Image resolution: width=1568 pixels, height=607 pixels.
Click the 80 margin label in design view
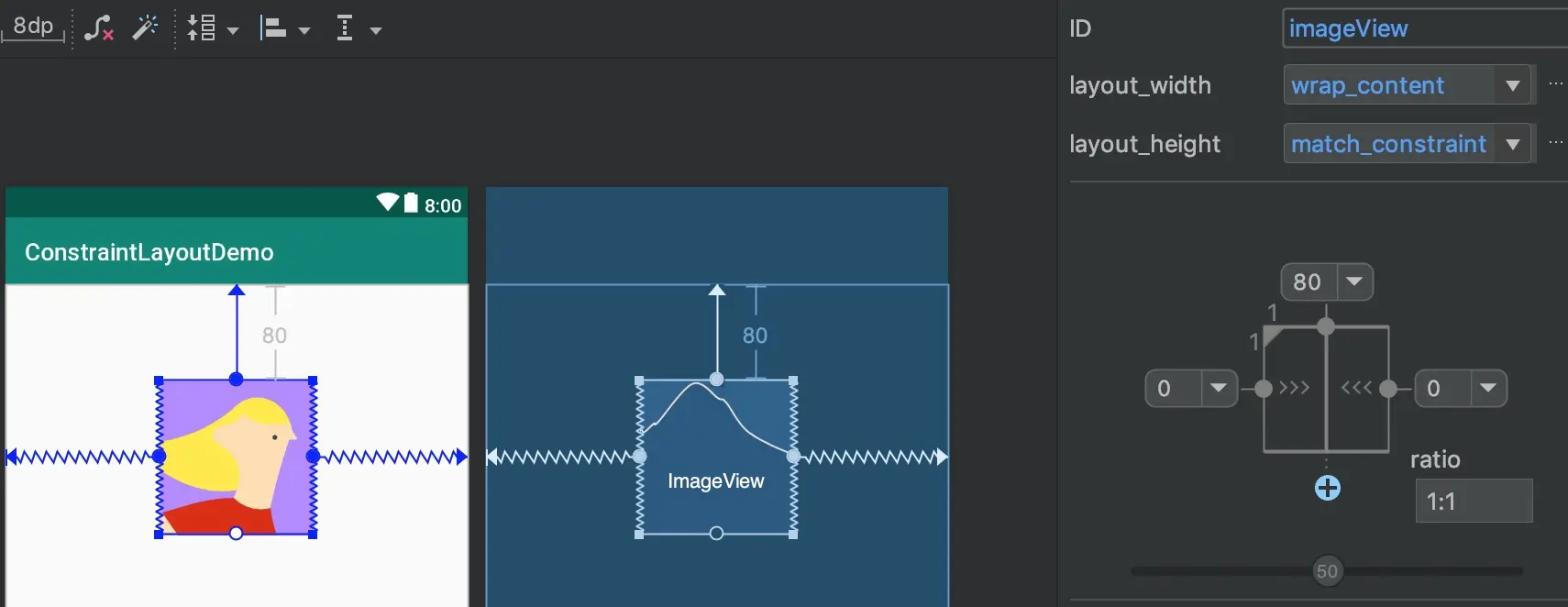(x=274, y=336)
